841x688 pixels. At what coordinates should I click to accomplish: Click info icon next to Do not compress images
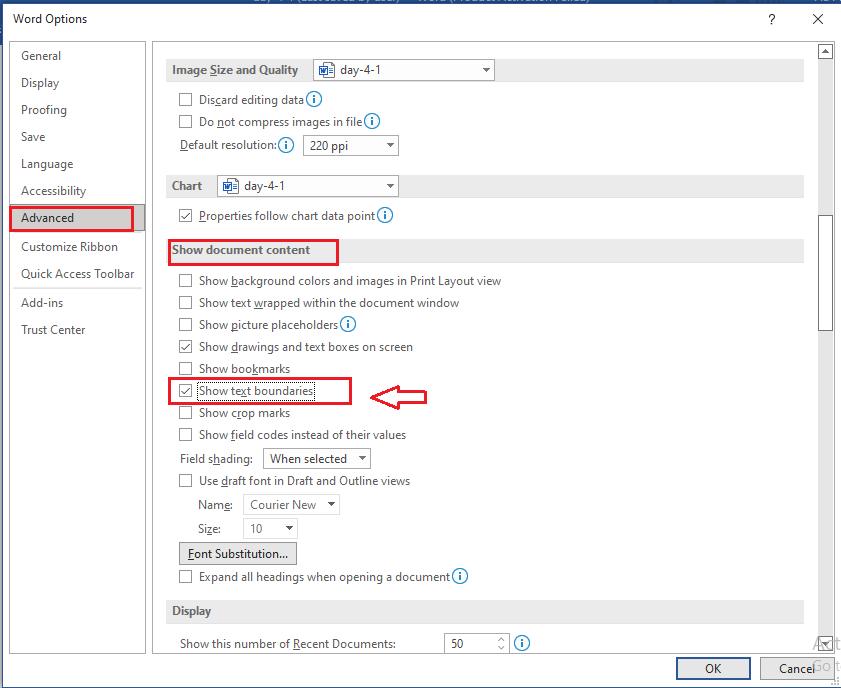point(372,121)
